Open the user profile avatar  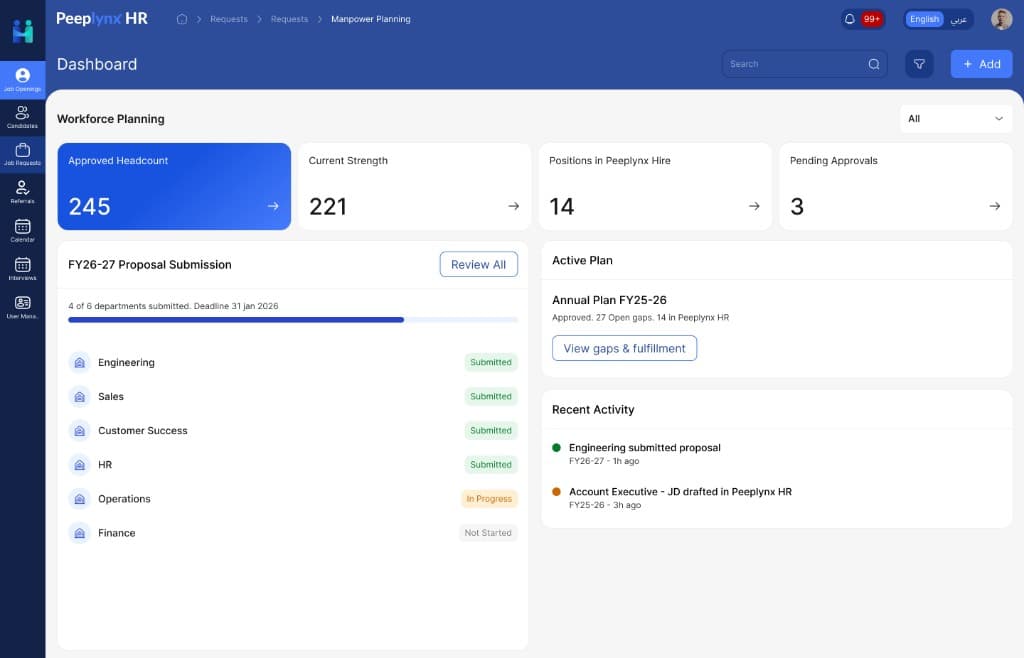point(1001,19)
